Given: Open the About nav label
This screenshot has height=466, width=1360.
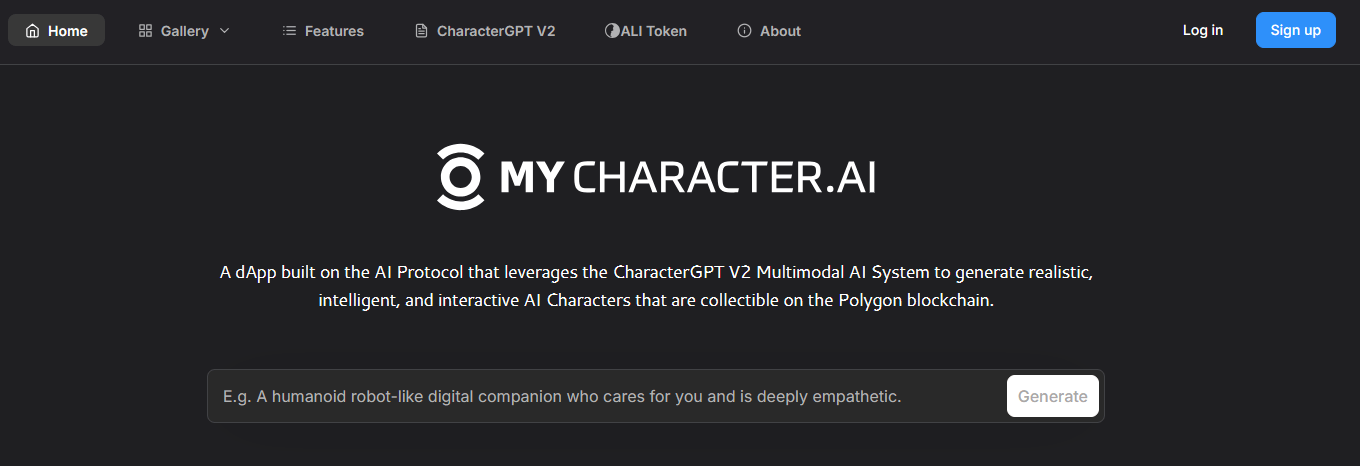Looking at the screenshot, I should click(x=780, y=31).
